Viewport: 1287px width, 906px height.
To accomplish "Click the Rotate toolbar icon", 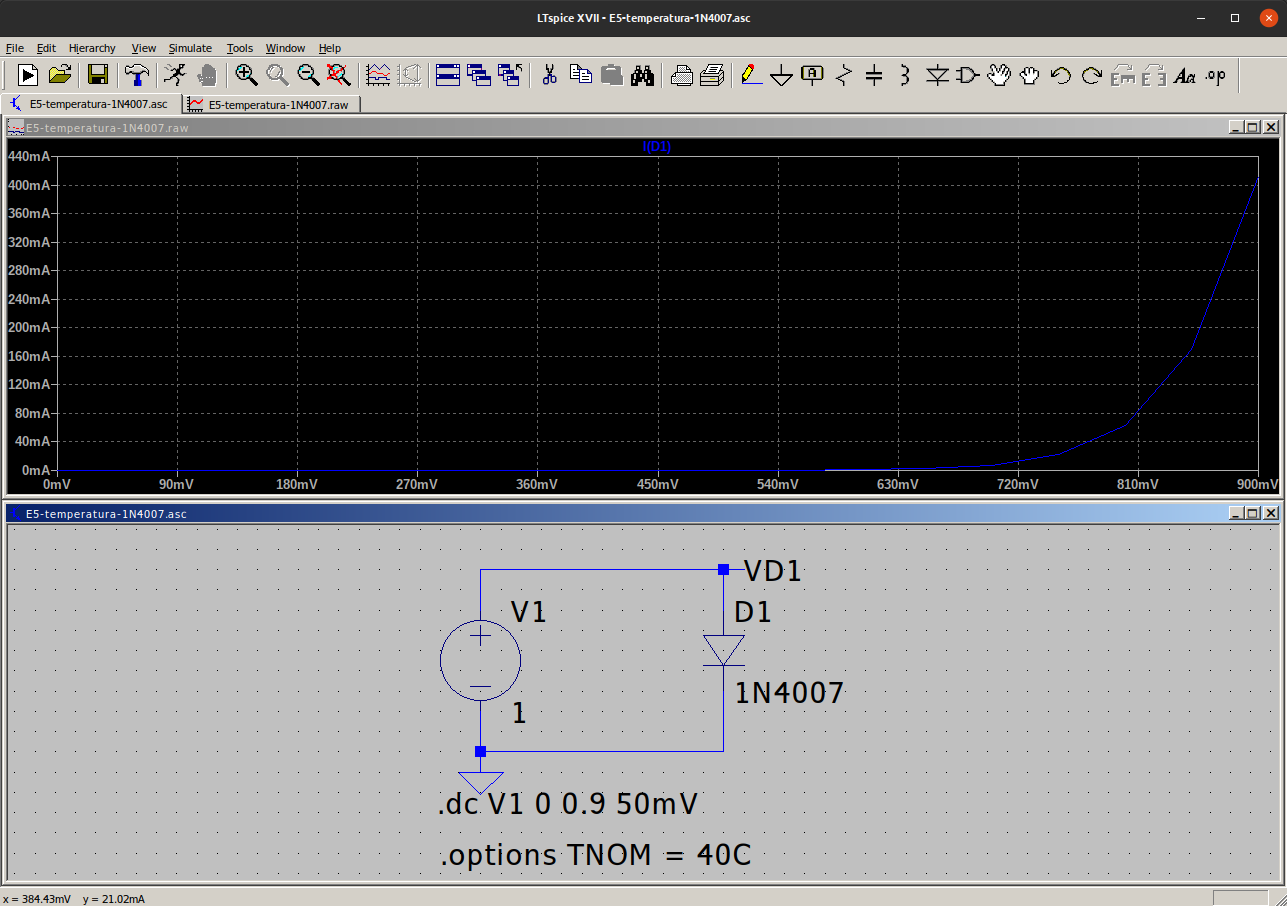I will coord(1123,74).
